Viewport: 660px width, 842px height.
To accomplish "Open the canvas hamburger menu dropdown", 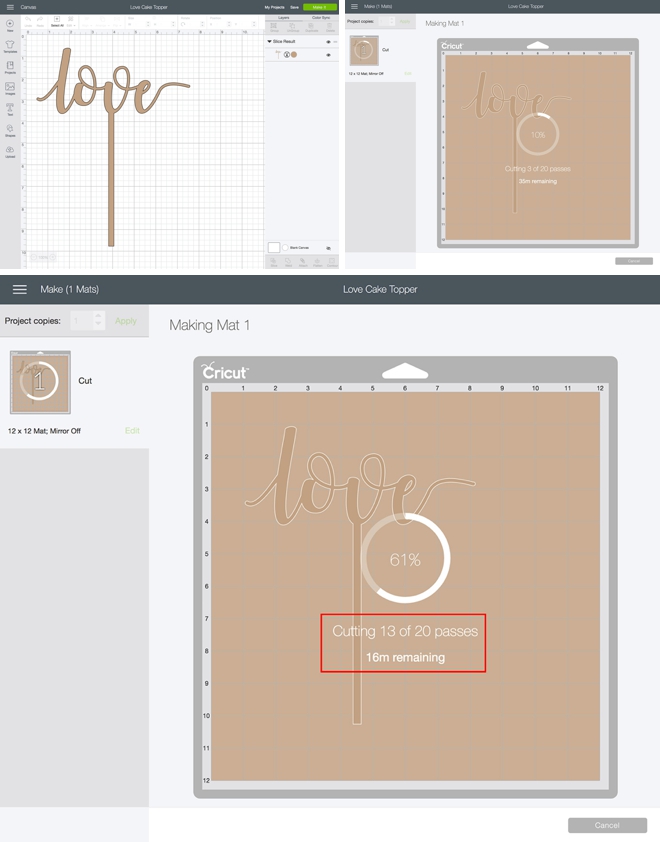I will click(x=9, y=6).
